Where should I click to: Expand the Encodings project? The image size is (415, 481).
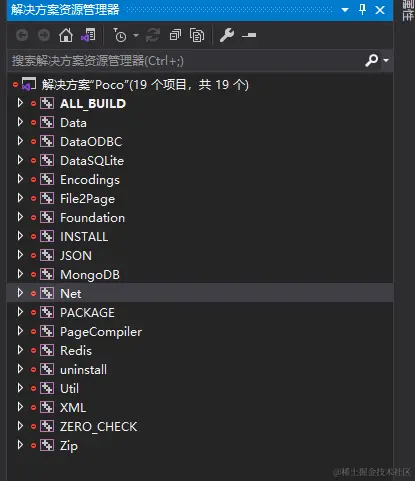[20, 179]
